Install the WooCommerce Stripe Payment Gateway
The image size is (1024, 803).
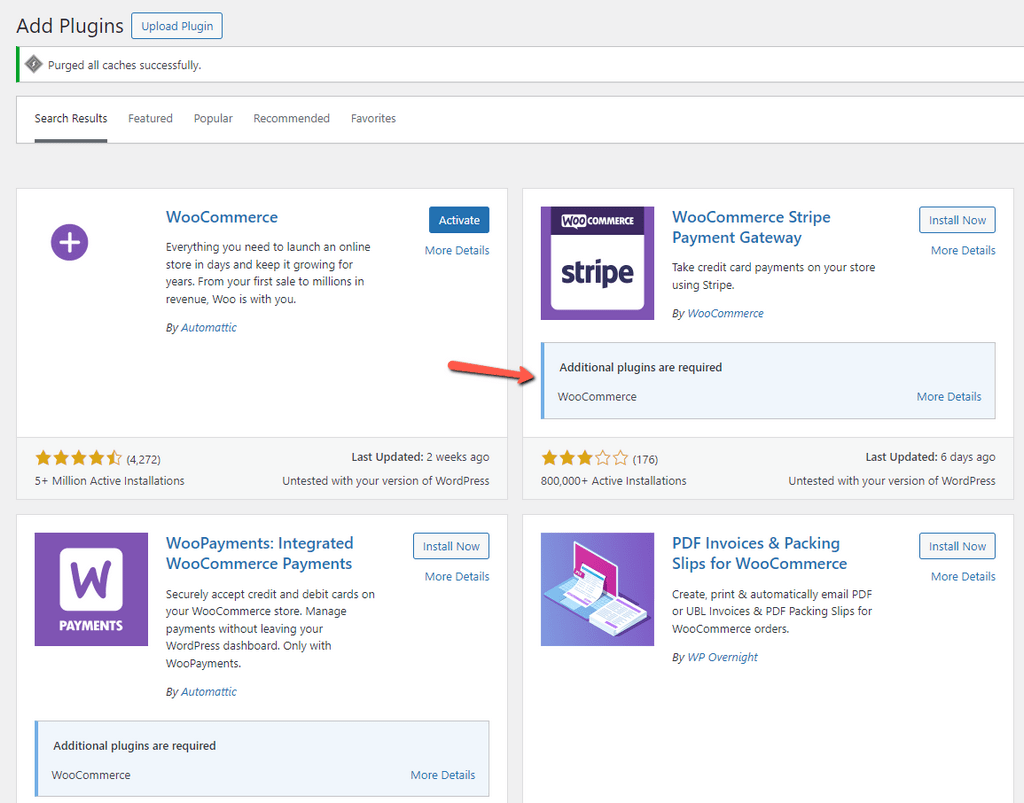point(957,219)
